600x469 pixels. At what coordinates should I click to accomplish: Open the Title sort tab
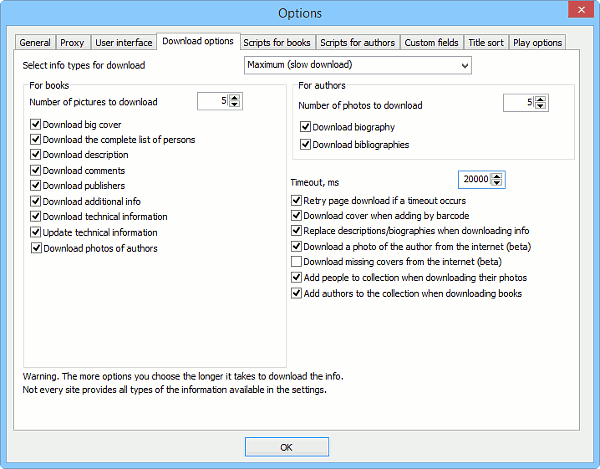coord(486,42)
